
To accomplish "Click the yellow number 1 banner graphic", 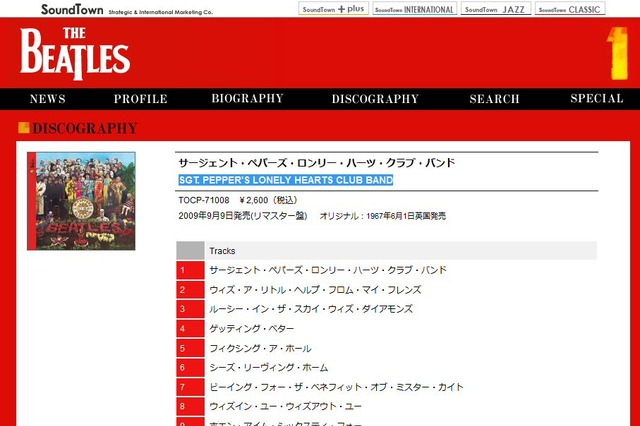I will (x=617, y=53).
